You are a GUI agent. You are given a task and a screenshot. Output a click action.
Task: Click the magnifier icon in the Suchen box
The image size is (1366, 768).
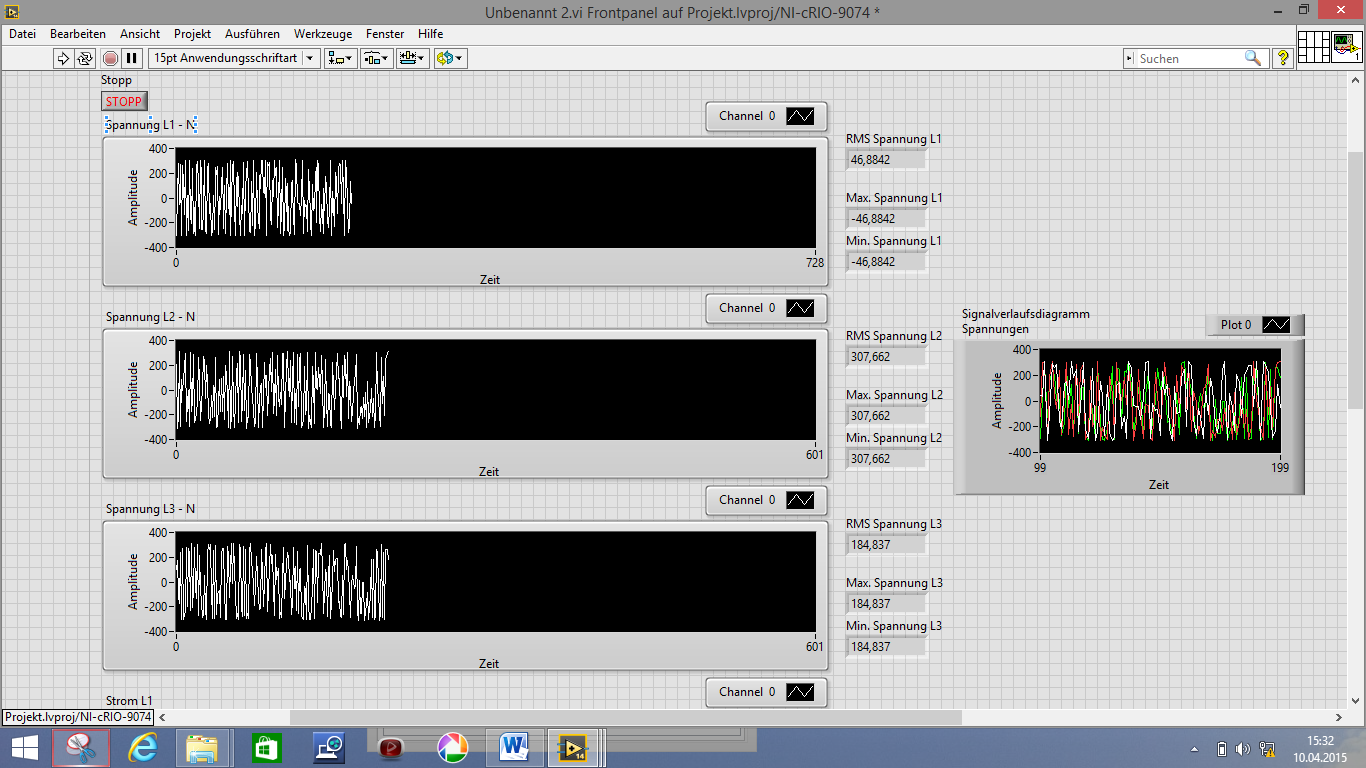(1253, 59)
